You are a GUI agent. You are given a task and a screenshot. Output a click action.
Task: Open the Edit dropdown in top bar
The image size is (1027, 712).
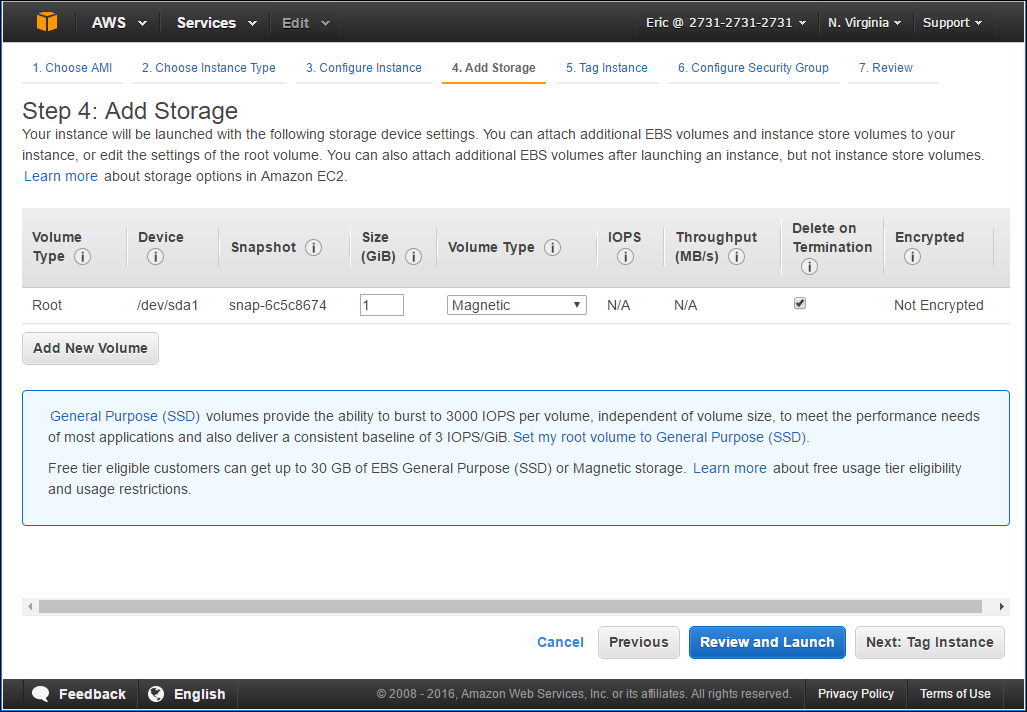[305, 23]
